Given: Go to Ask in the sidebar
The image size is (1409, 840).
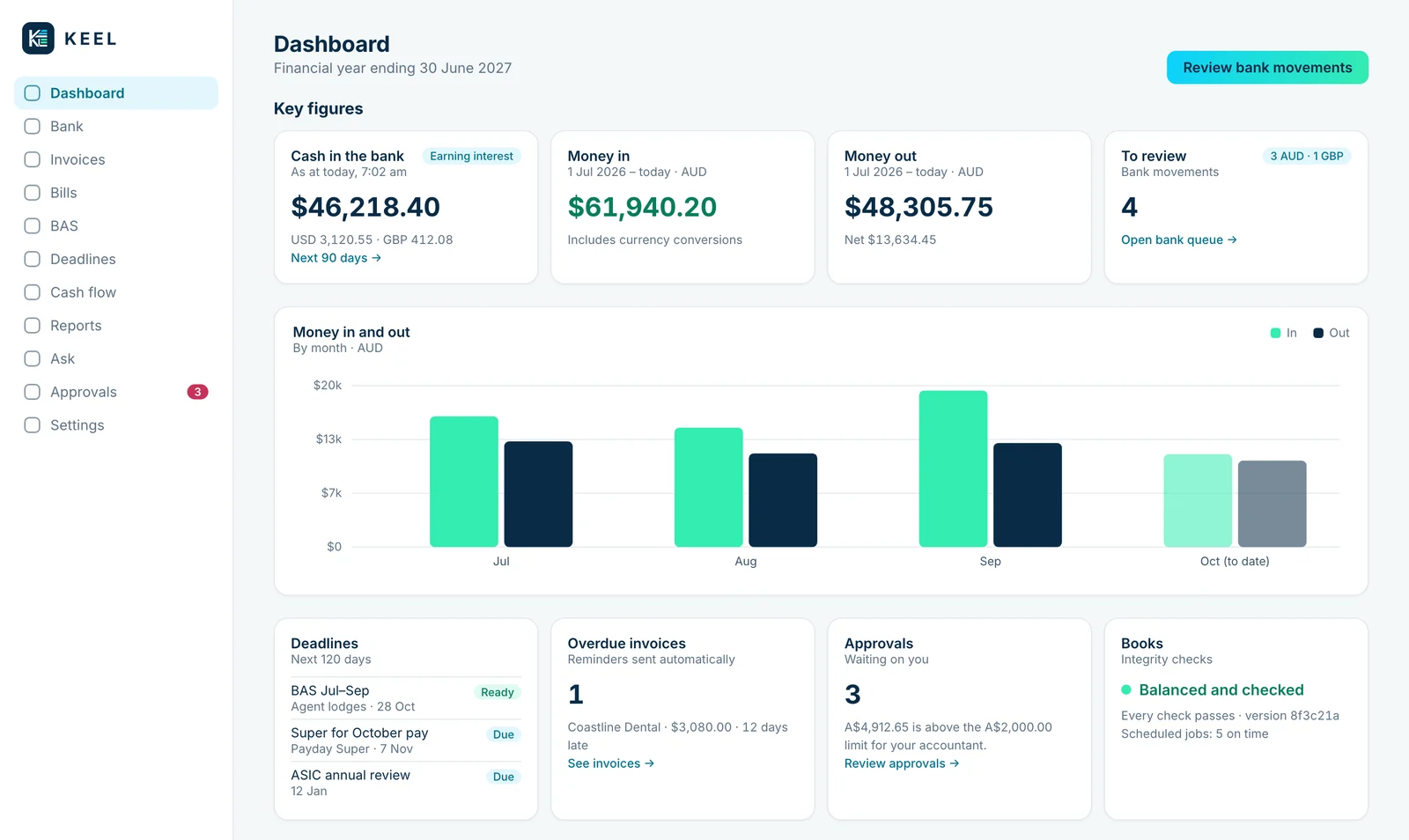Looking at the screenshot, I should coord(116,359).
